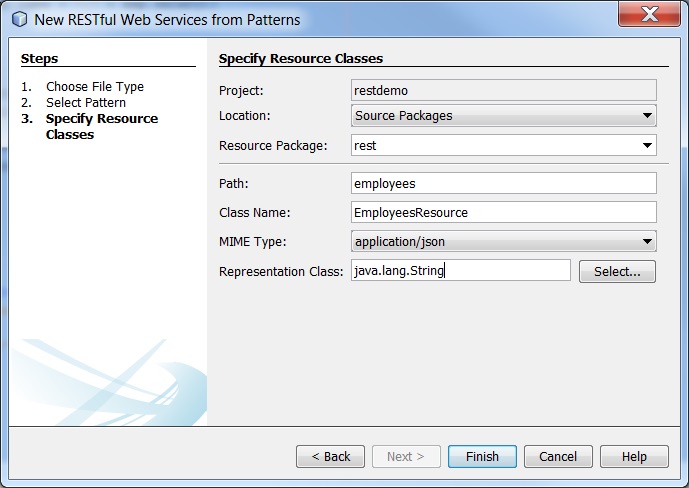Open the Location dropdown showing Source Packages
This screenshot has height=488, width=689.
(504, 116)
